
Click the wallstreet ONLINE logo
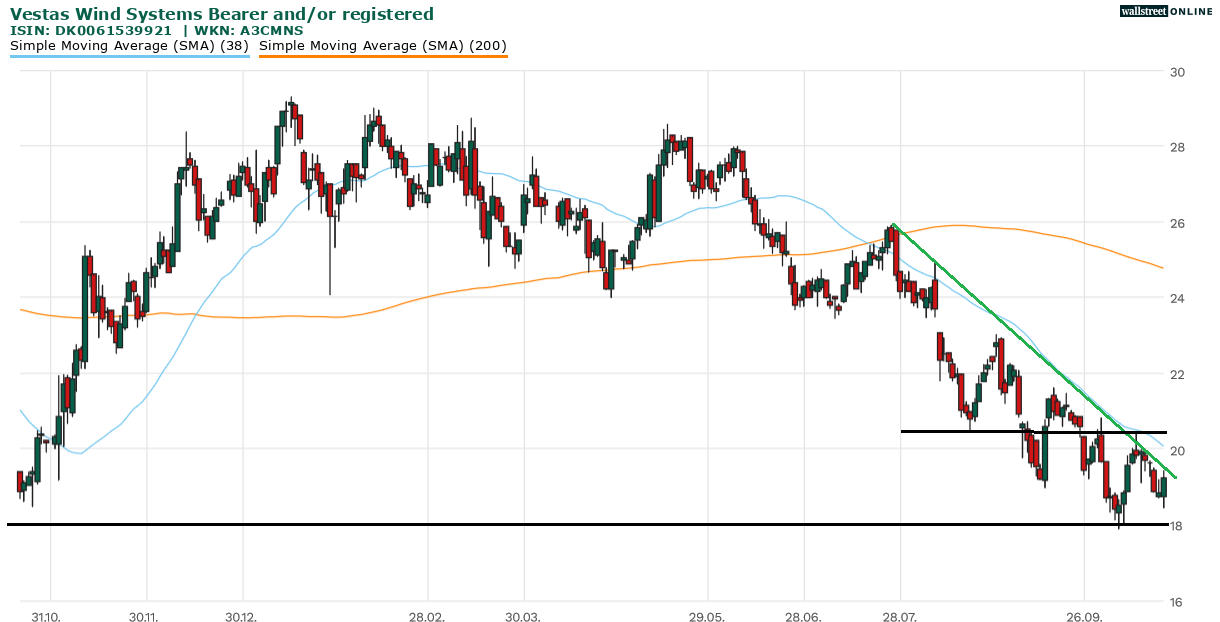coord(1163,10)
